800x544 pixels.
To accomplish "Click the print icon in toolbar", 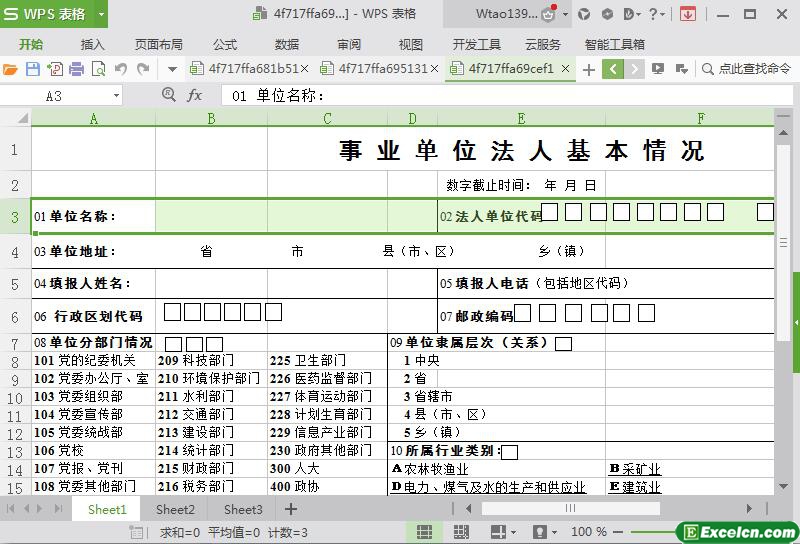I will [x=76, y=69].
